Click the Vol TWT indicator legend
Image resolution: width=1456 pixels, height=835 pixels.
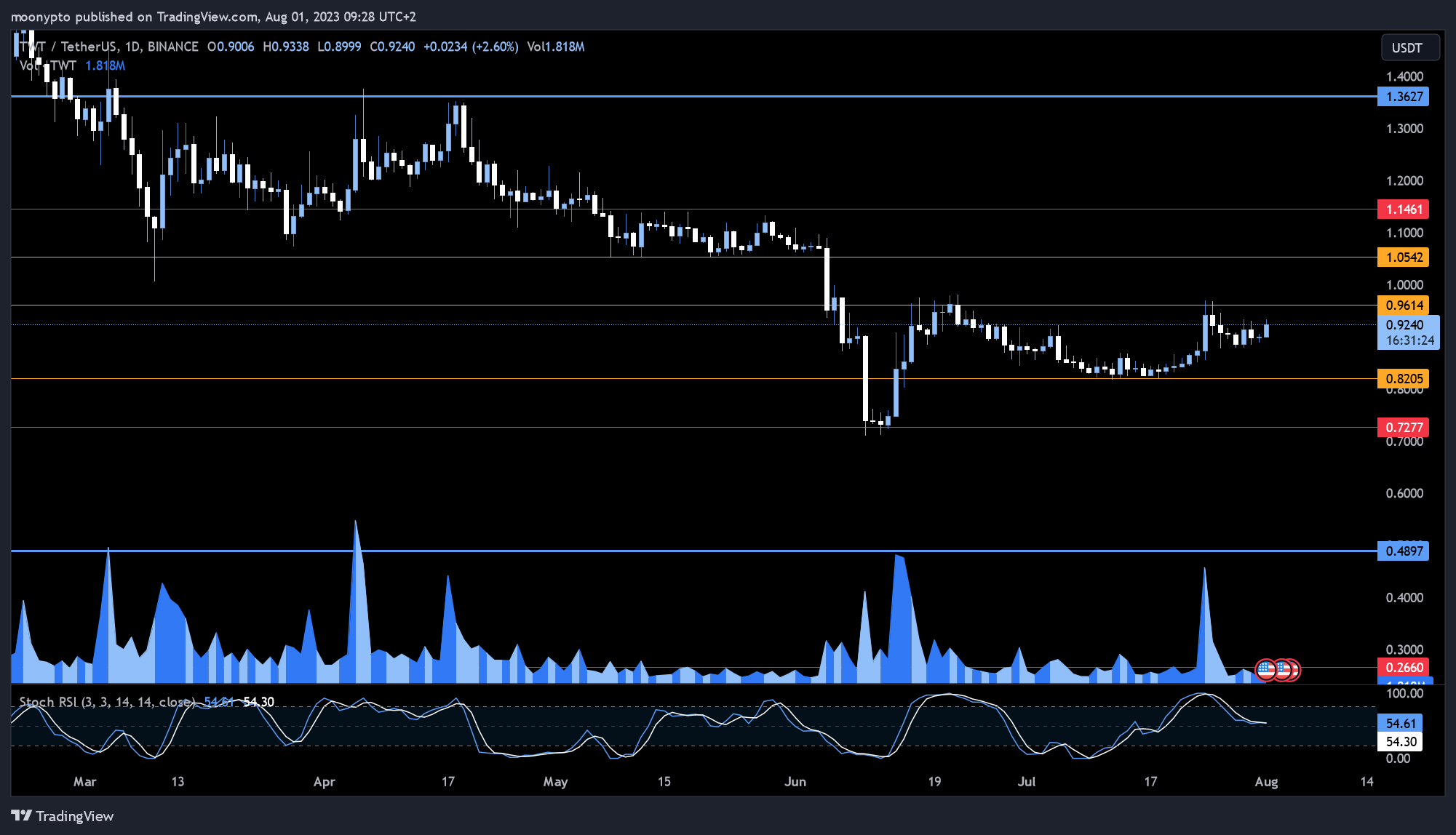pos(72,65)
